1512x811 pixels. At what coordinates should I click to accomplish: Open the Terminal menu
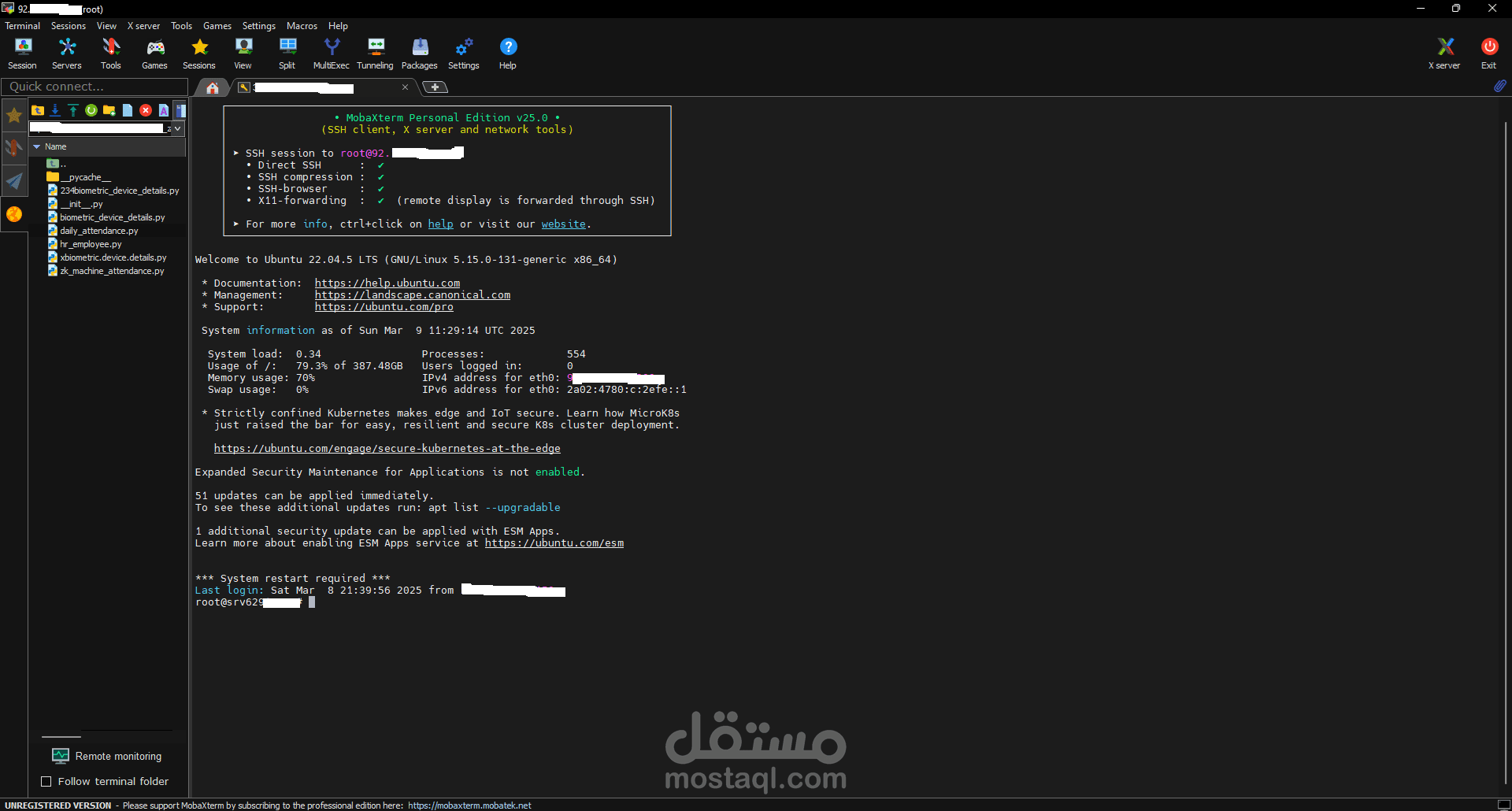click(22, 26)
